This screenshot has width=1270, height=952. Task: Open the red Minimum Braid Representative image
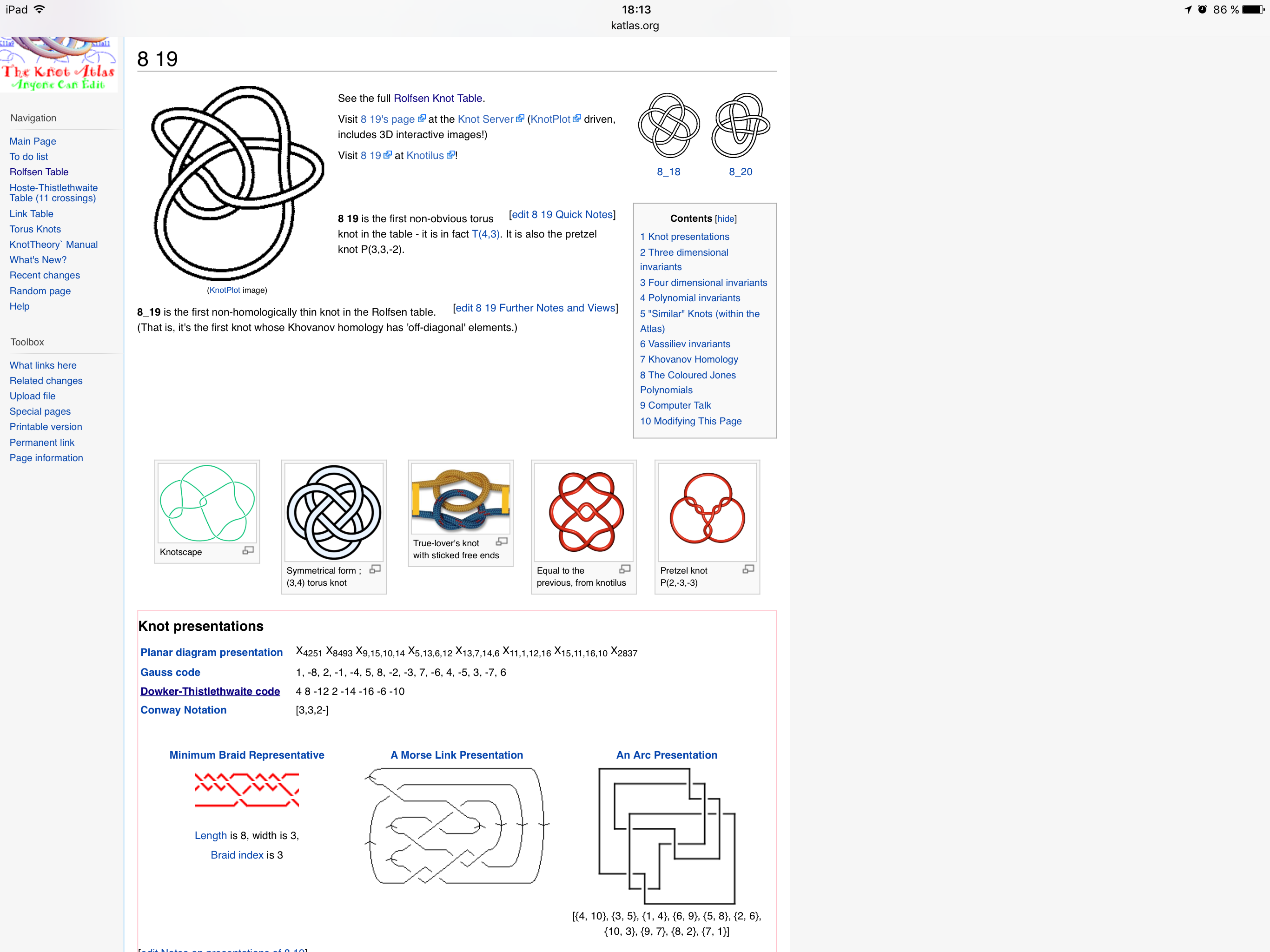(247, 789)
